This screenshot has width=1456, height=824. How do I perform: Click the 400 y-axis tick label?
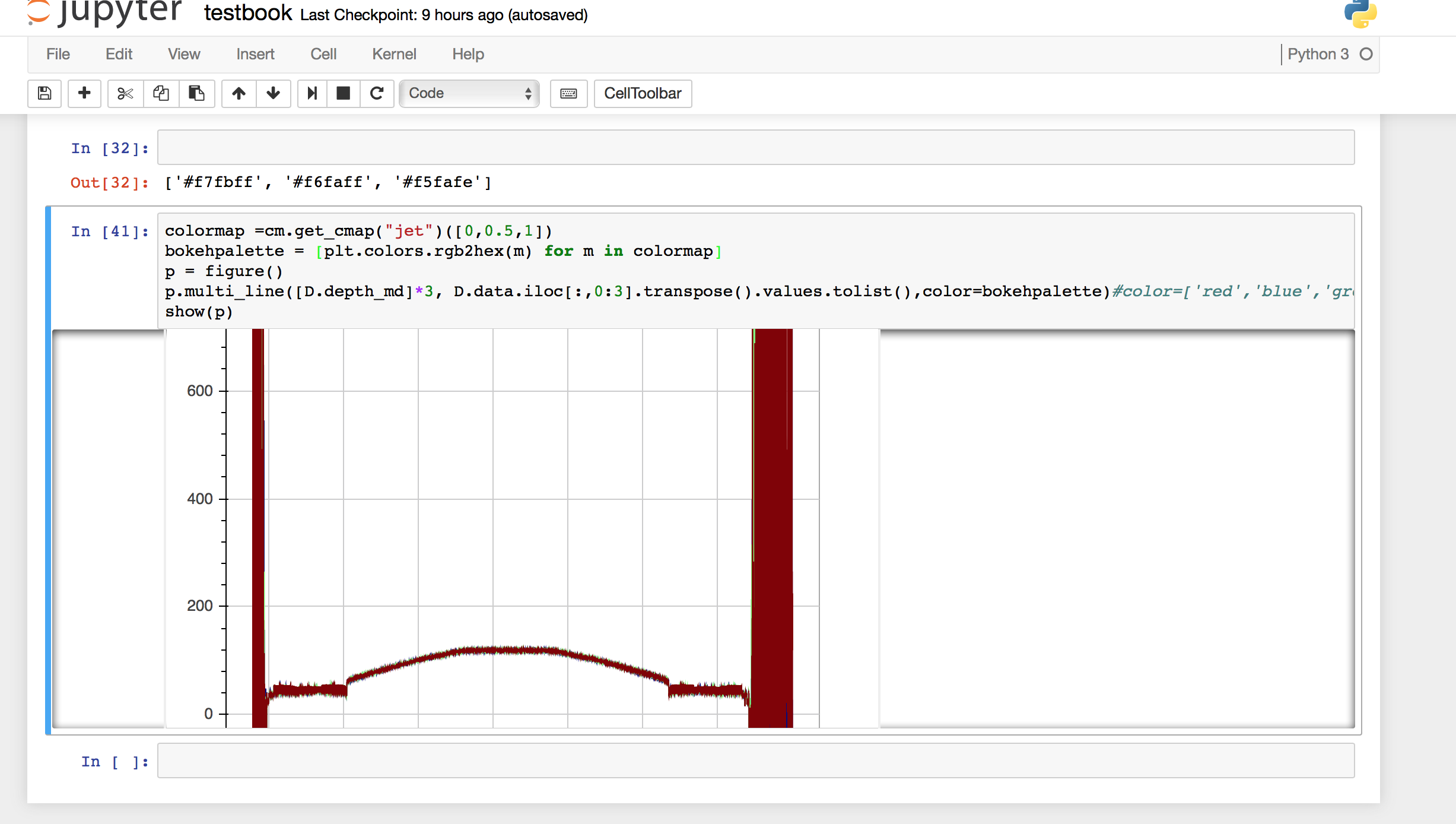click(199, 499)
